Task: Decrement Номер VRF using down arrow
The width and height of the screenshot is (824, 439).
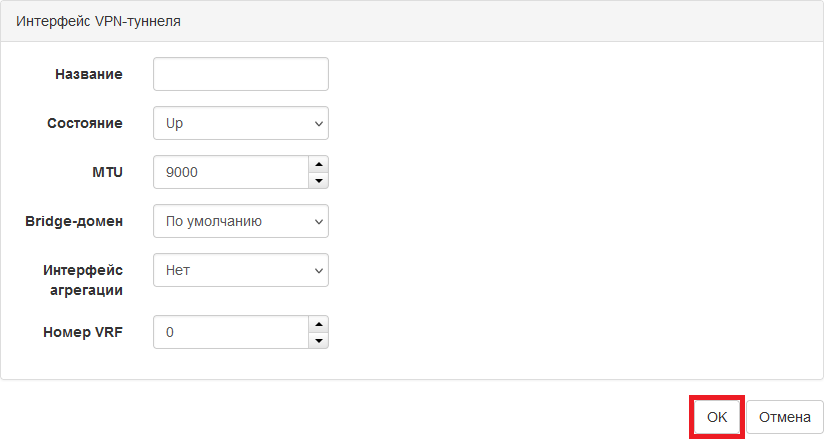Action: [318, 340]
